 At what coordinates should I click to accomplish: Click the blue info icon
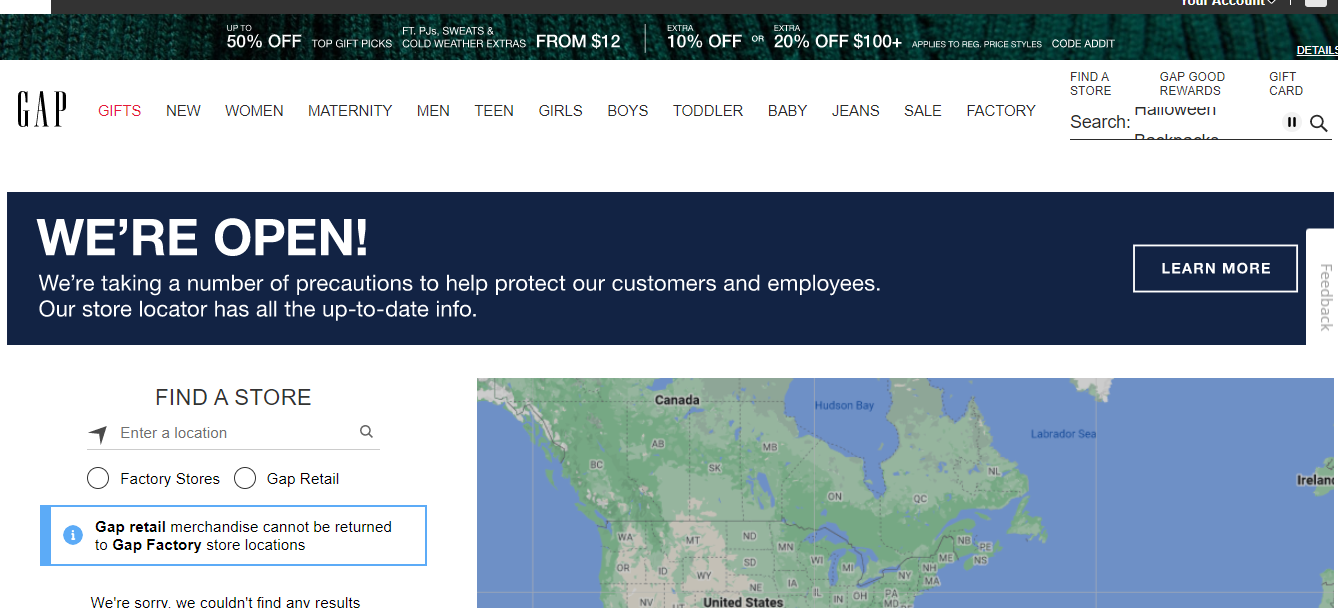(x=72, y=535)
